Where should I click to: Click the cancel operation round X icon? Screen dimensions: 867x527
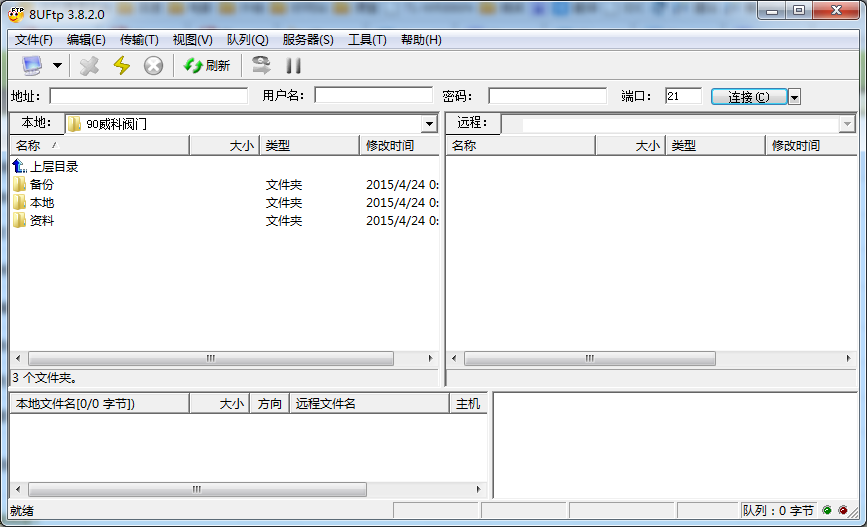(153, 66)
